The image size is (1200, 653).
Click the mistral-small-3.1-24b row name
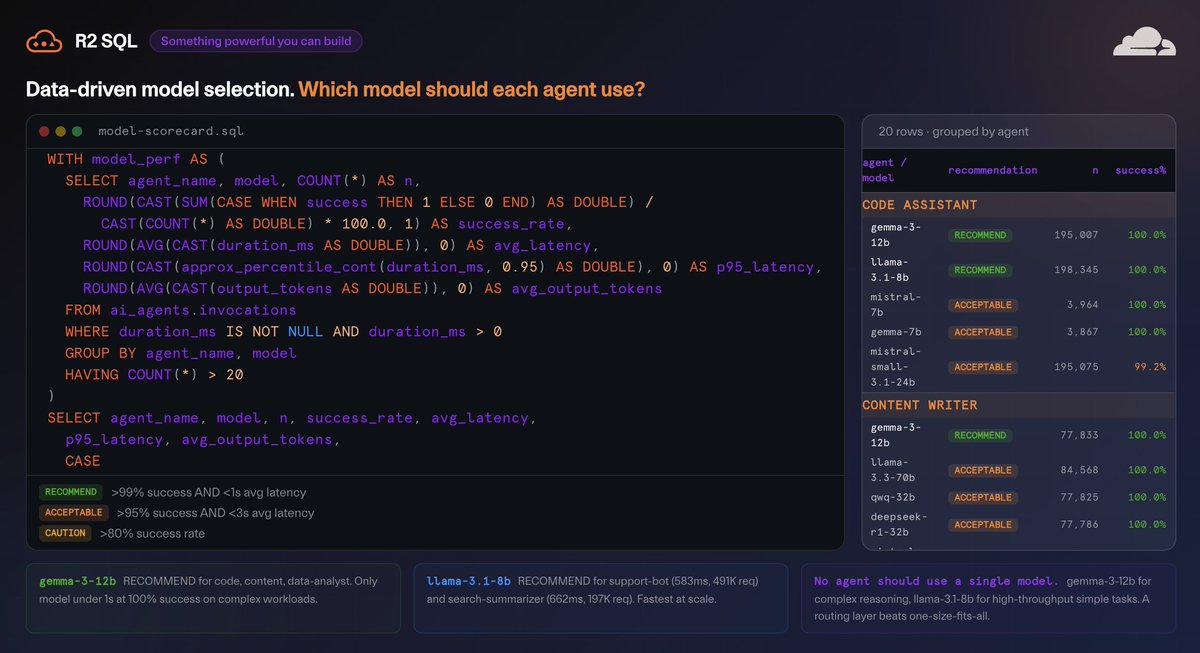coord(894,367)
